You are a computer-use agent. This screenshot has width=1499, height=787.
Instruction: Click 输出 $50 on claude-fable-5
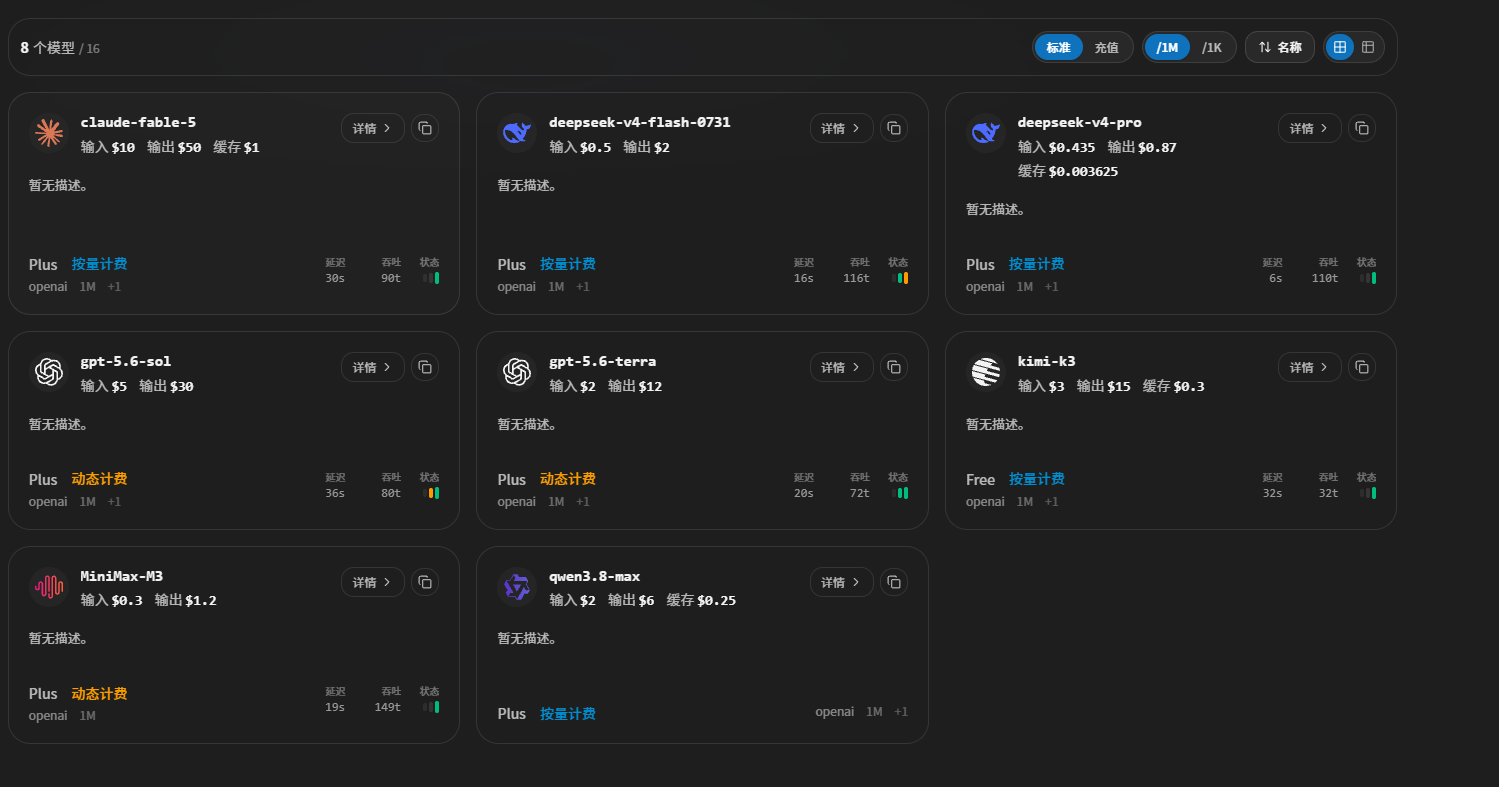[x=174, y=147]
